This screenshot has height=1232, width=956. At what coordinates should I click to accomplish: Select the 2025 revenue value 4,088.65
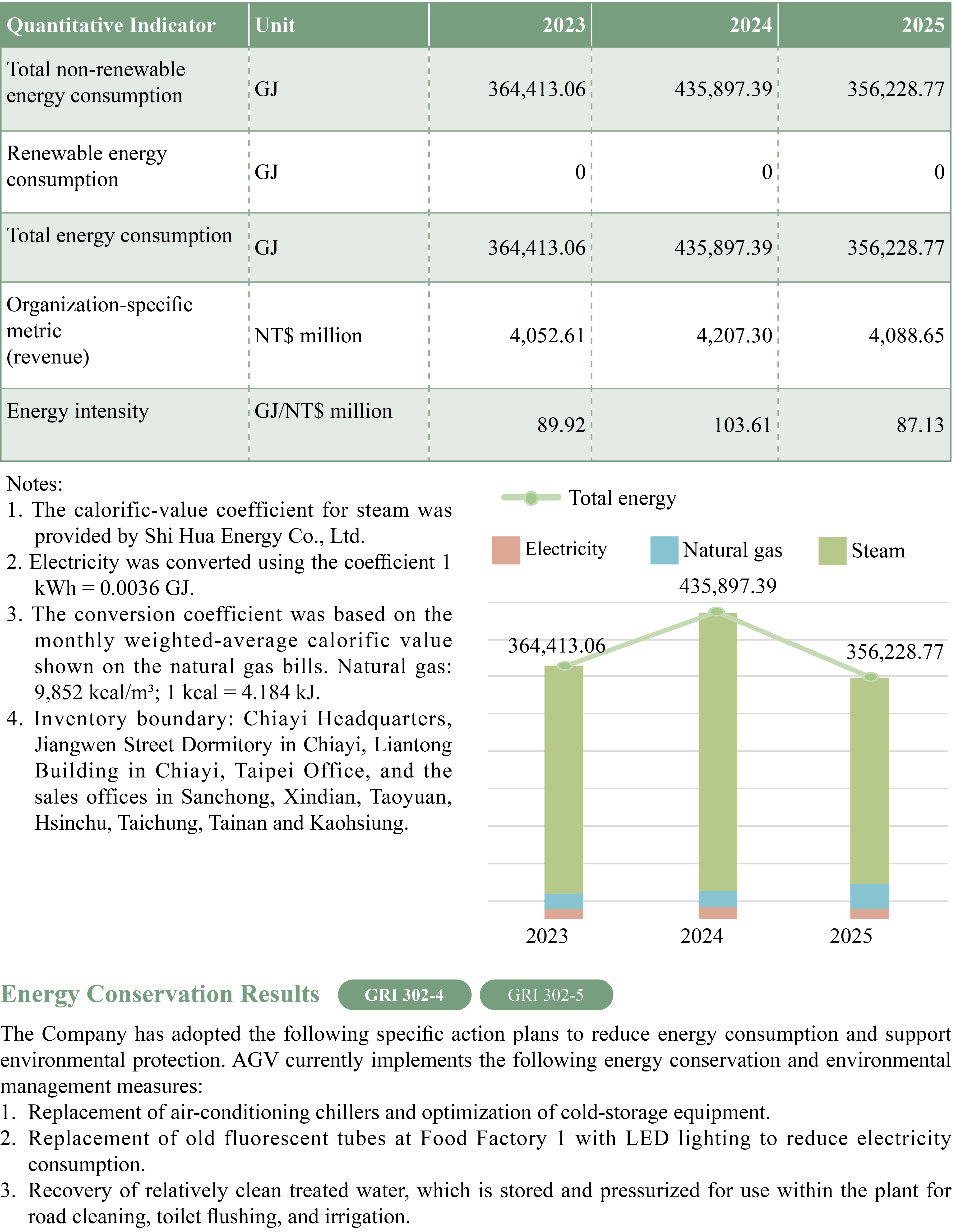click(906, 336)
